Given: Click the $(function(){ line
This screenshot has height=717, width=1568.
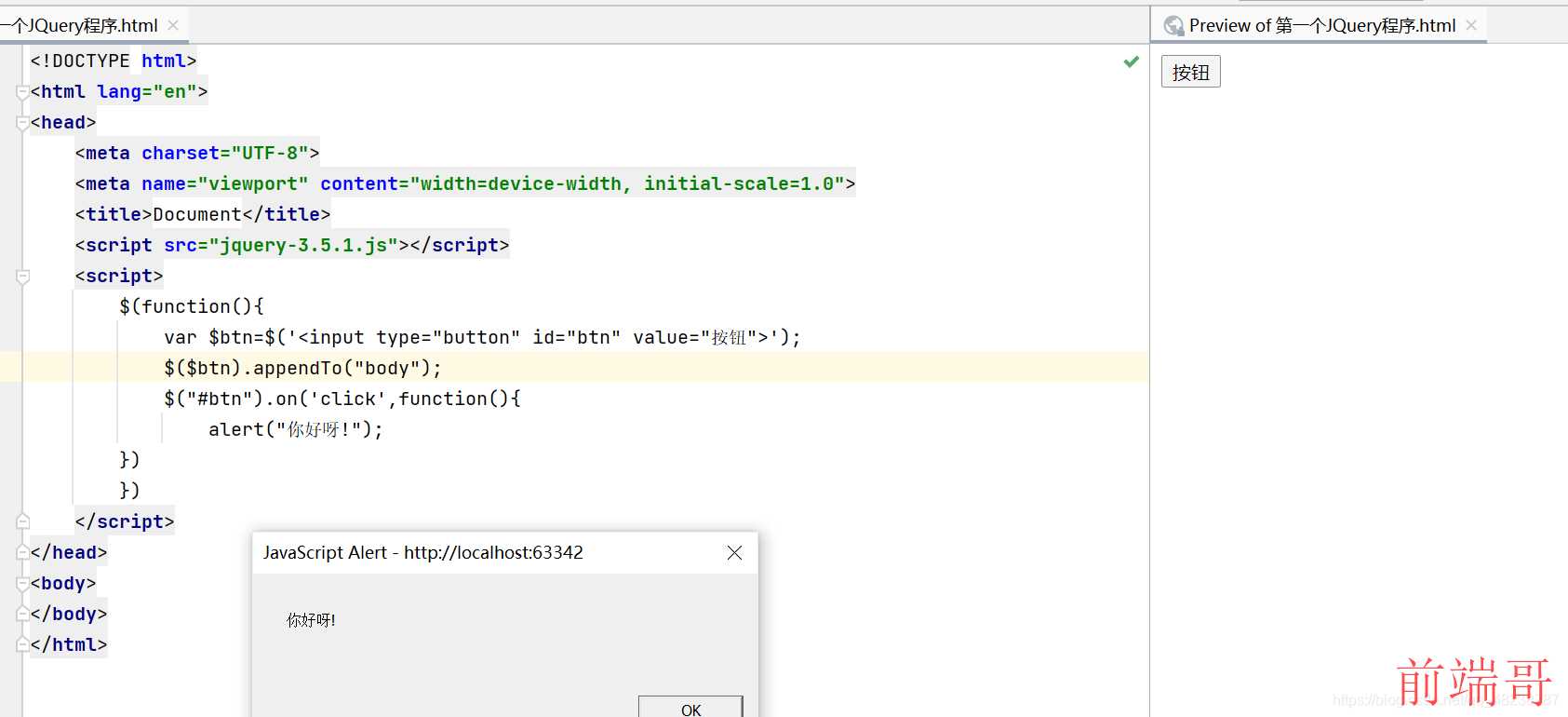Looking at the screenshot, I should [192, 306].
